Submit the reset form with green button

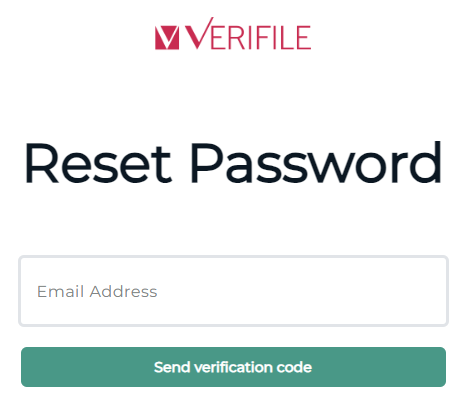pos(233,367)
